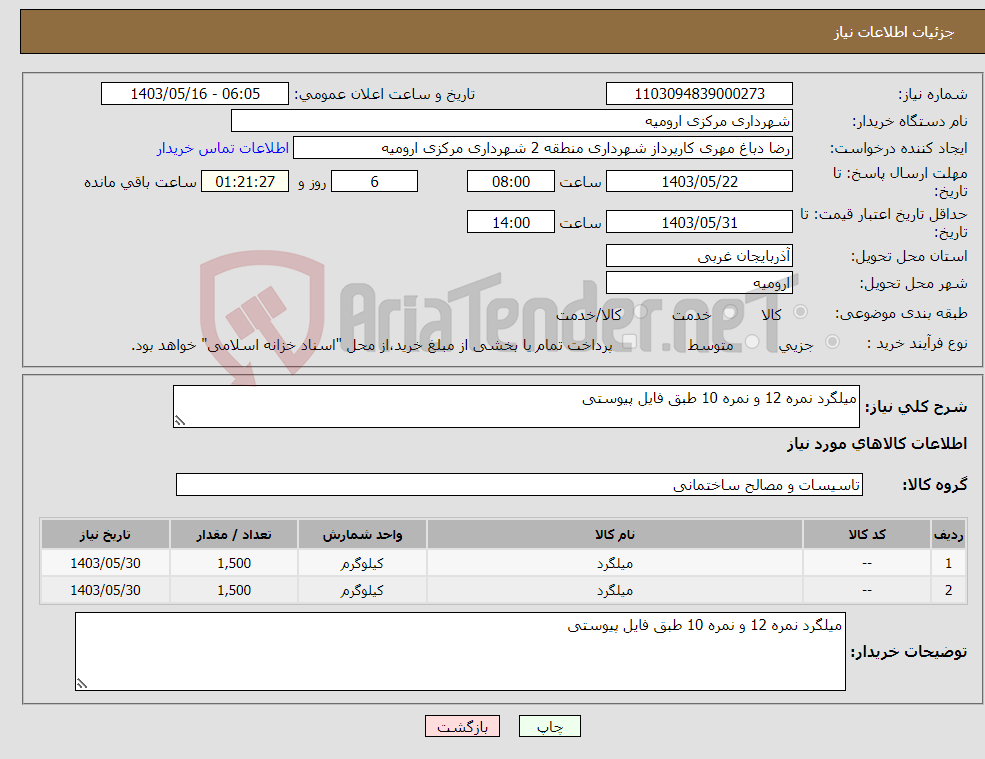Image resolution: width=985 pixels, height=759 pixels.
Task: Click quantity 1,500 in row 1
Action: [x=234, y=564]
